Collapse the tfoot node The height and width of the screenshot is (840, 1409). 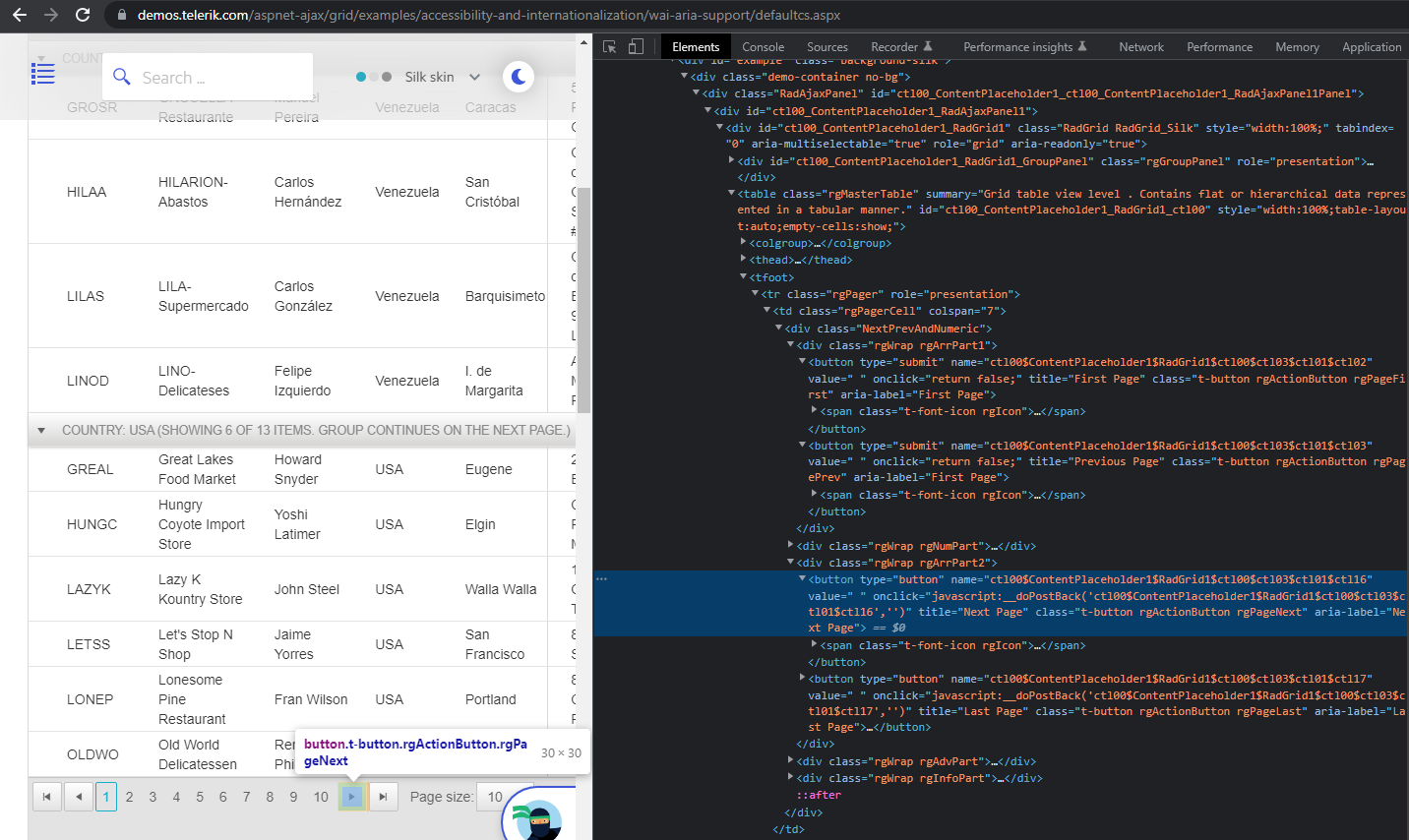[x=744, y=276]
